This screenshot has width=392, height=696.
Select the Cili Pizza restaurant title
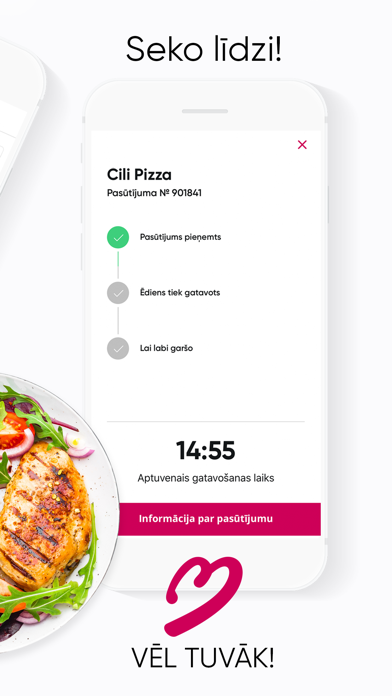139,174
